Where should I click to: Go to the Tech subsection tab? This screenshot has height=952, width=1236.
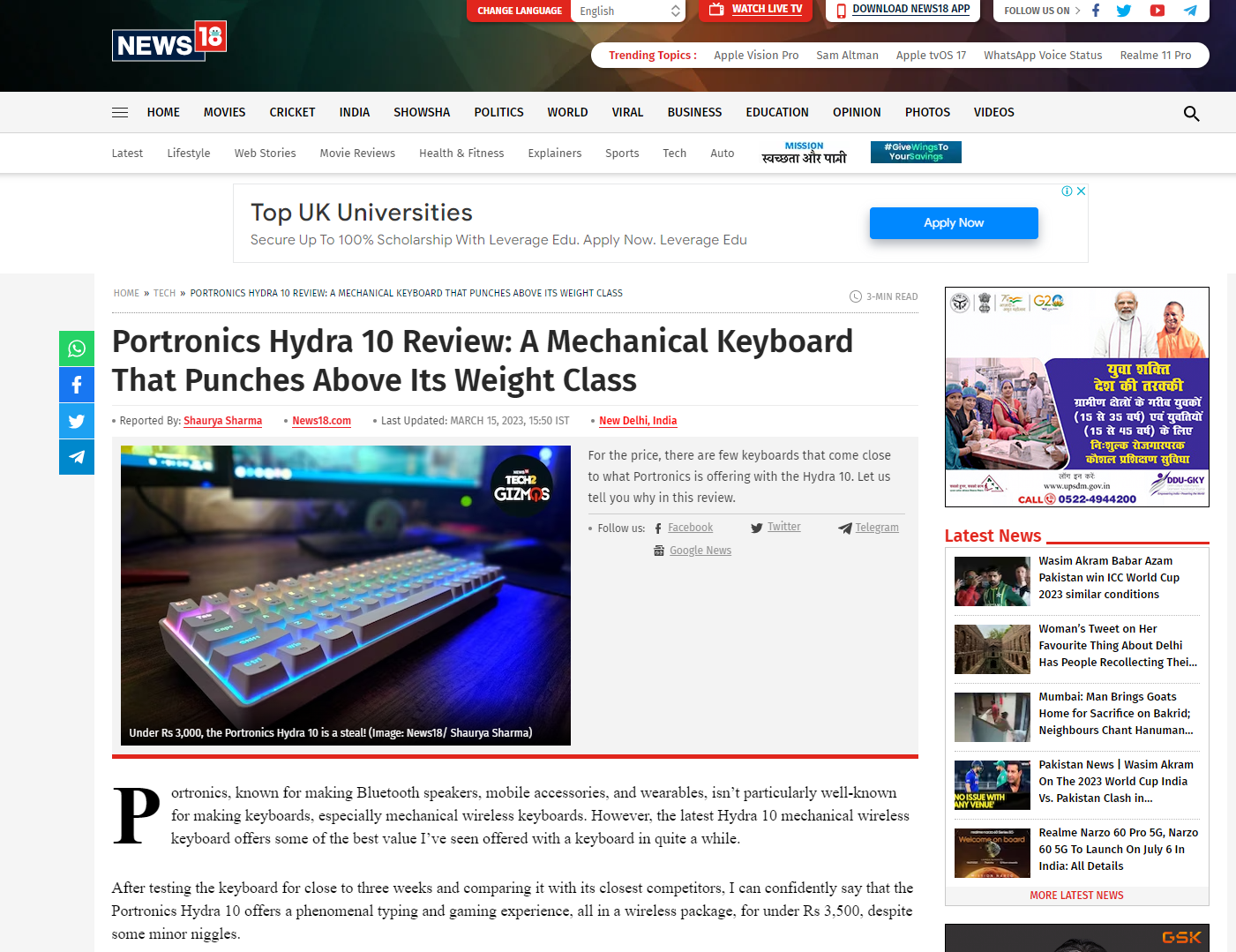pyautogui.click(x=674, y=153)
